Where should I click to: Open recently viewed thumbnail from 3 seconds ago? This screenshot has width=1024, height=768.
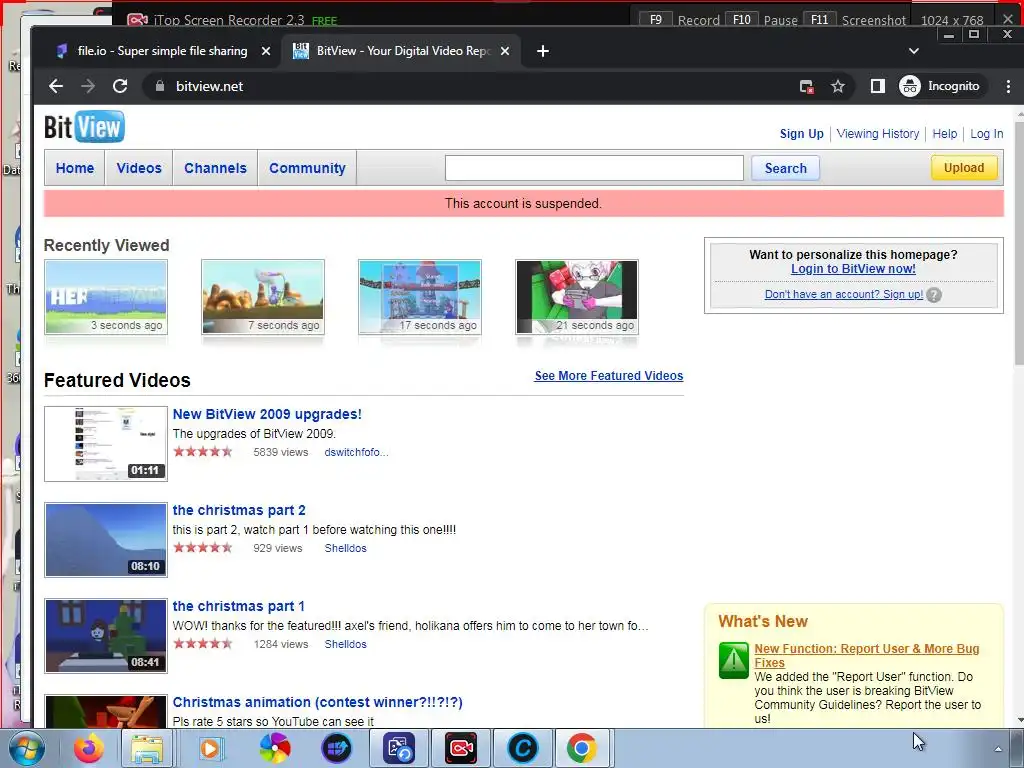(x=106, y=297)
